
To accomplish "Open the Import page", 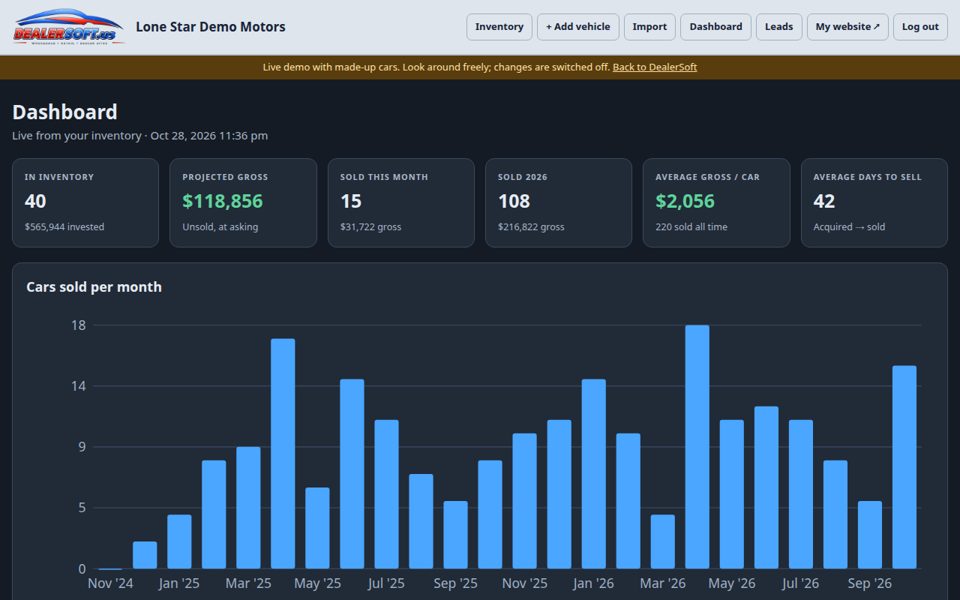I will click(x=650, y=27).
